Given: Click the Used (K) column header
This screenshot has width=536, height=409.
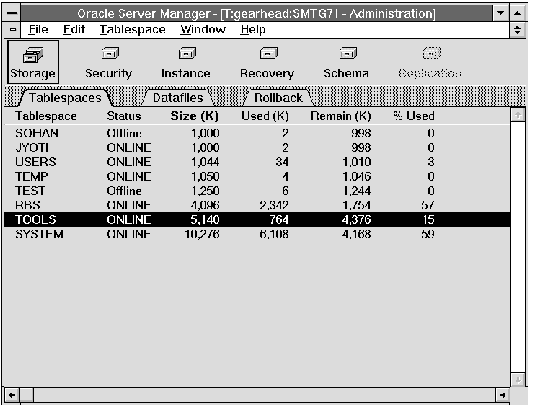Looking at the screenshot, I should click(265, 116).
